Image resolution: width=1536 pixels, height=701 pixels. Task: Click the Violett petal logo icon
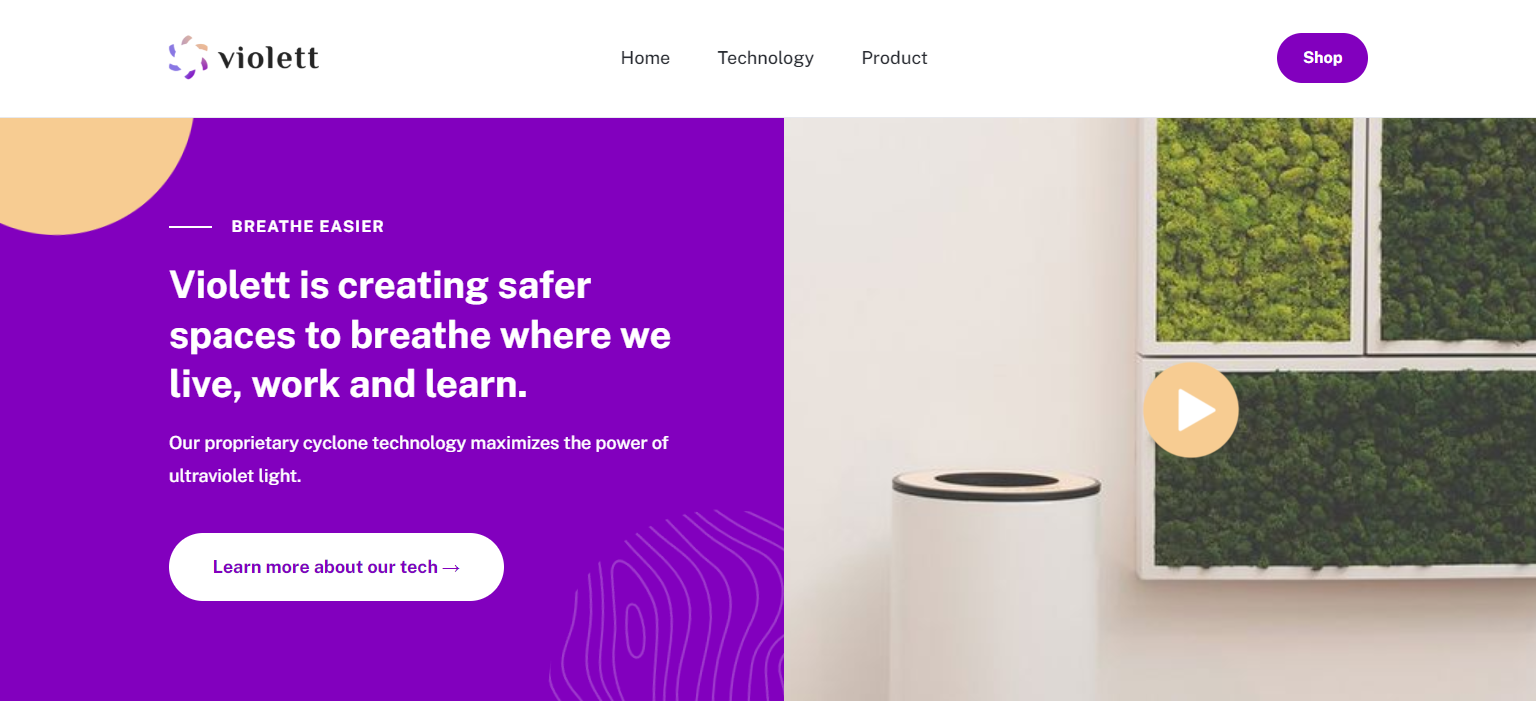point(188,57)
